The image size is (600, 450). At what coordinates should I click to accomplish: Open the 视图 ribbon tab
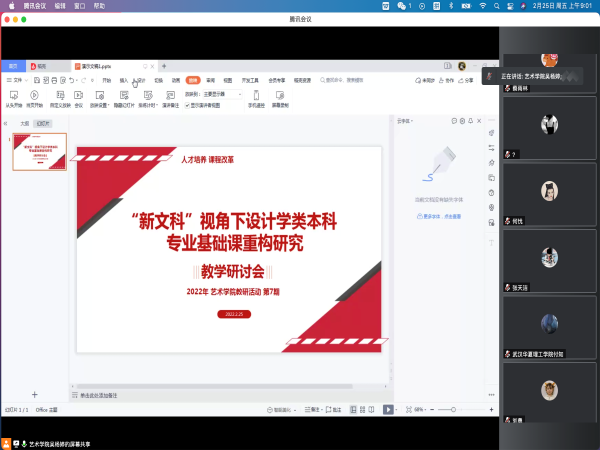227,79
